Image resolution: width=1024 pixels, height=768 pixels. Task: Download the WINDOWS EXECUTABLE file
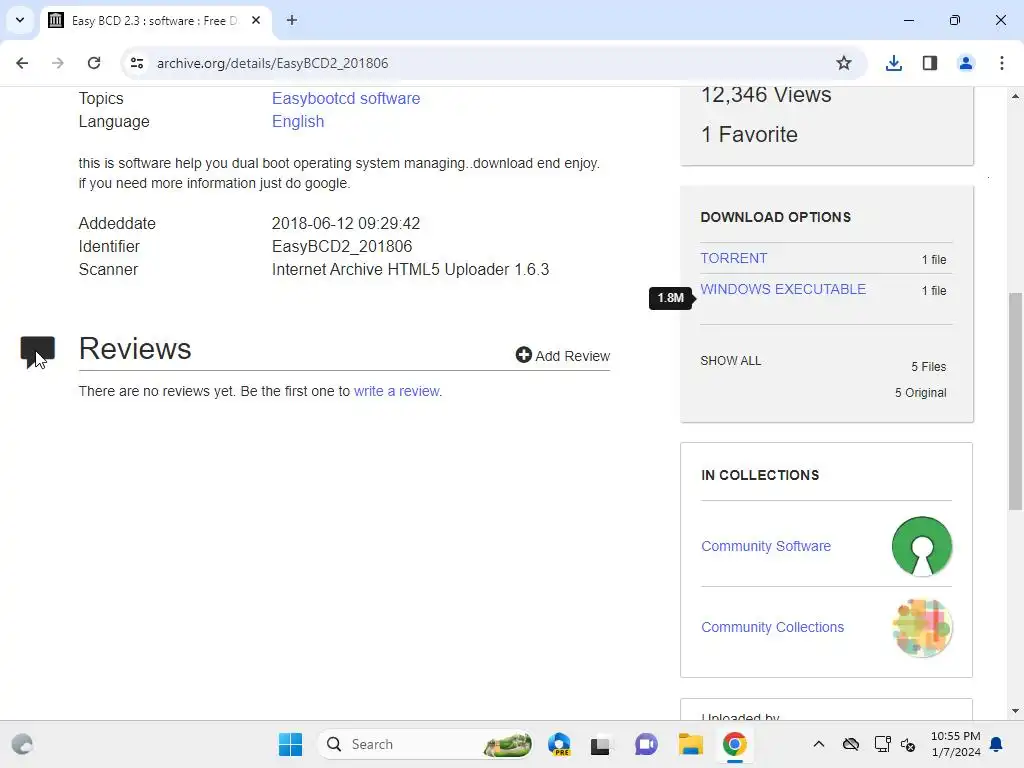[783, 289]
